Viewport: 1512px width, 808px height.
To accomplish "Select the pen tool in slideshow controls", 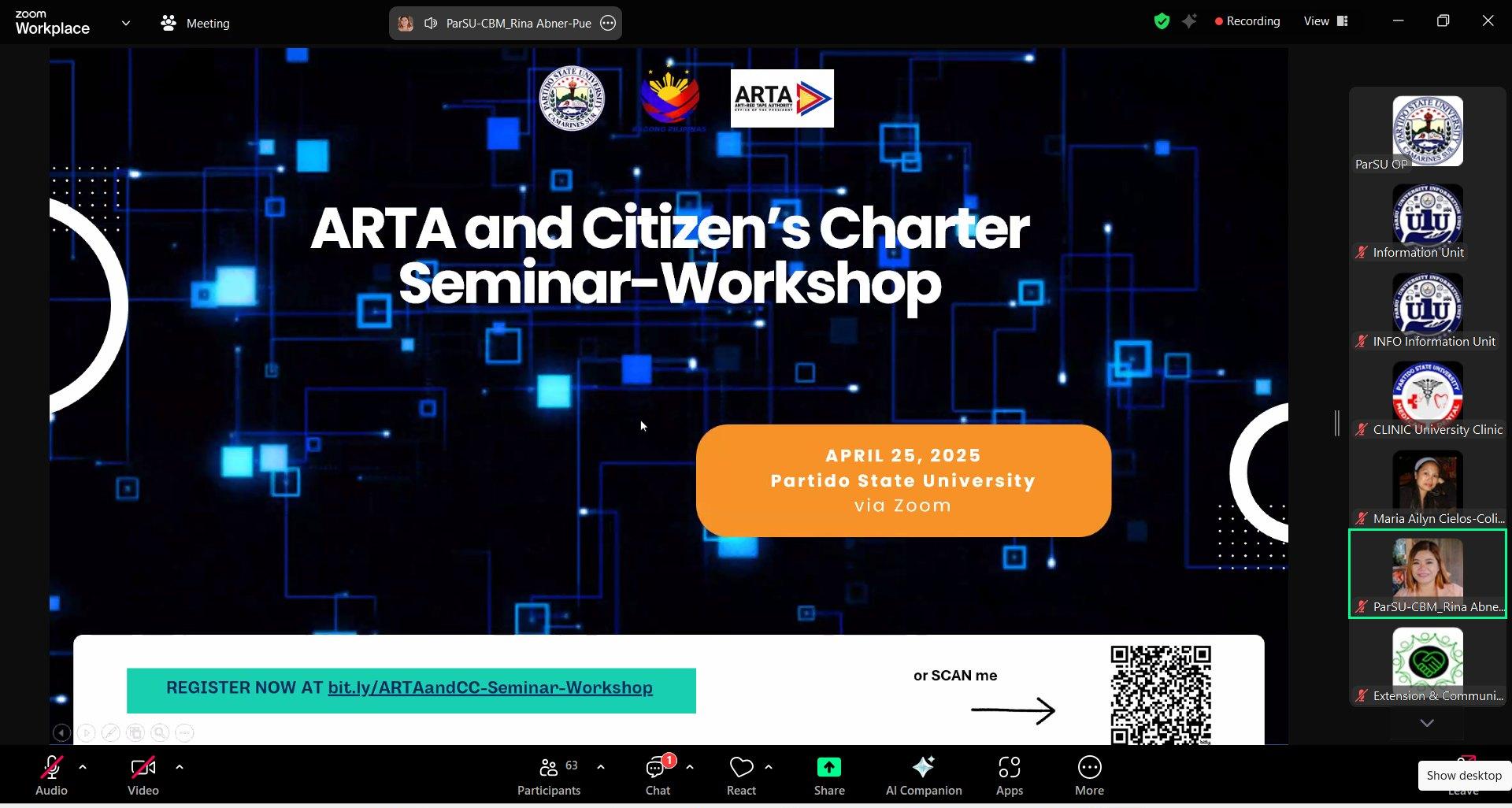I will tap(111, 733).
